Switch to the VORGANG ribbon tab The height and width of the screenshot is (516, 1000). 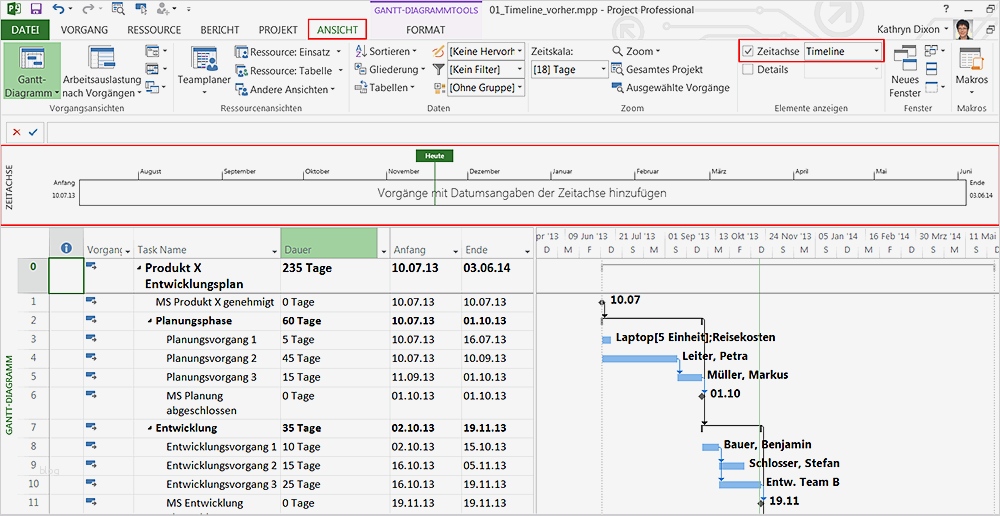coord(84,30)
